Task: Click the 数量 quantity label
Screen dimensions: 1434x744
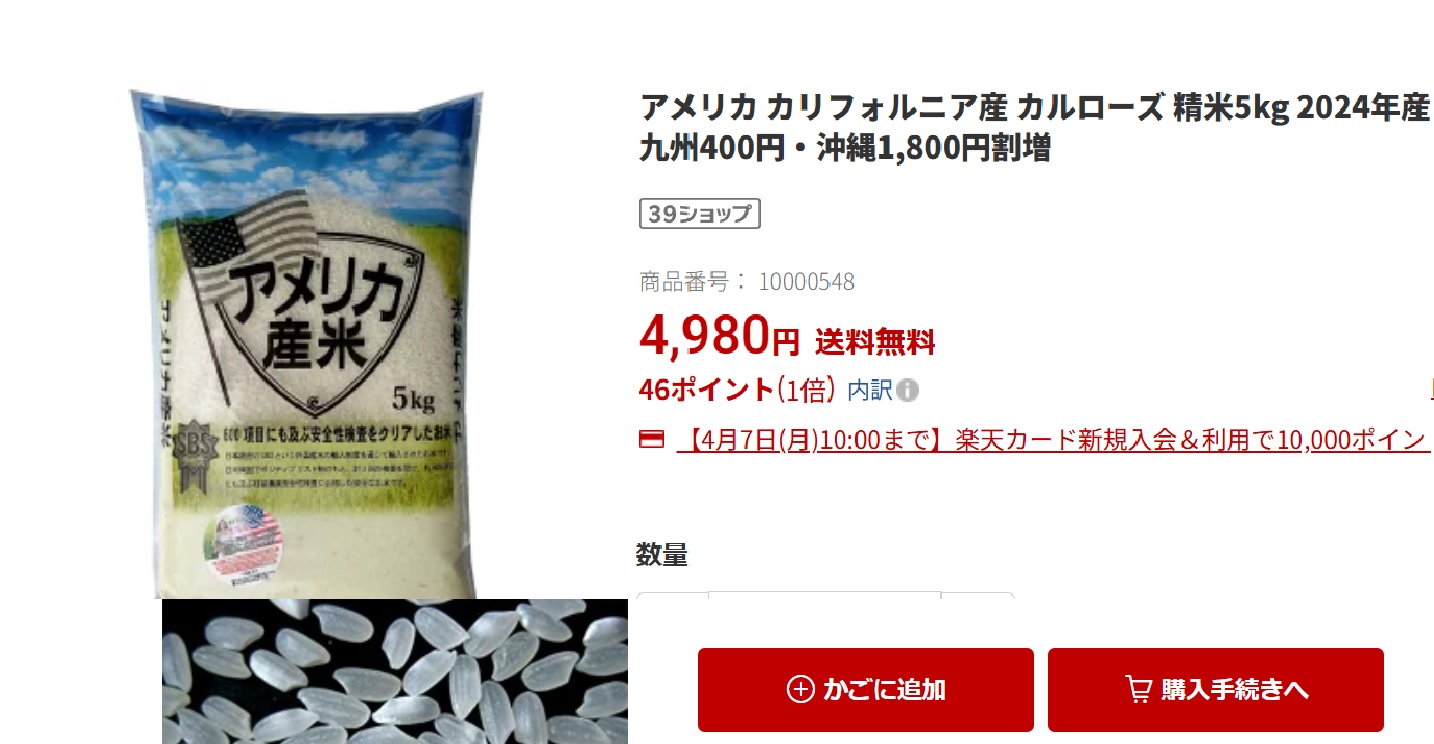Action: [662, 554]
